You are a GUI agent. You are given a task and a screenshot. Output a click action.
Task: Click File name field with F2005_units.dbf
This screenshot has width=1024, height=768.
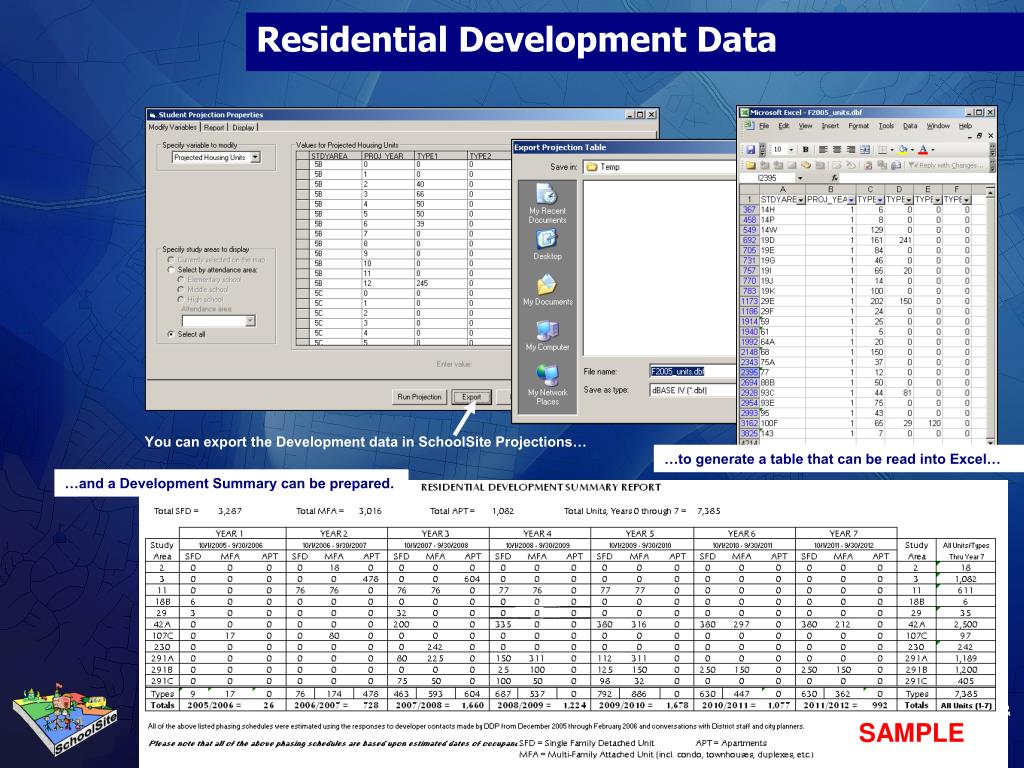pos(693,372)
